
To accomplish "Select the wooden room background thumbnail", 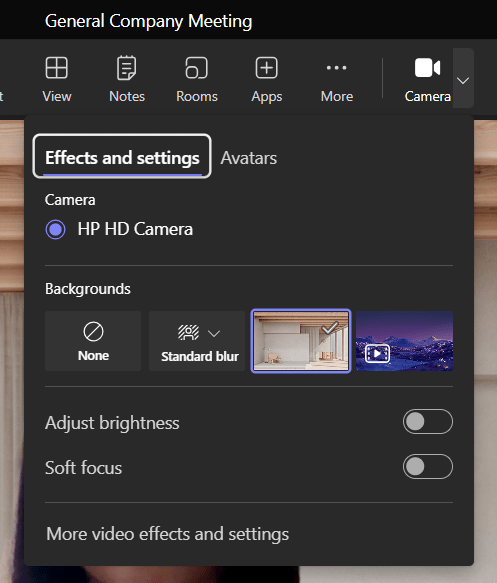I will pyautogui.click(x=301, y=341).
